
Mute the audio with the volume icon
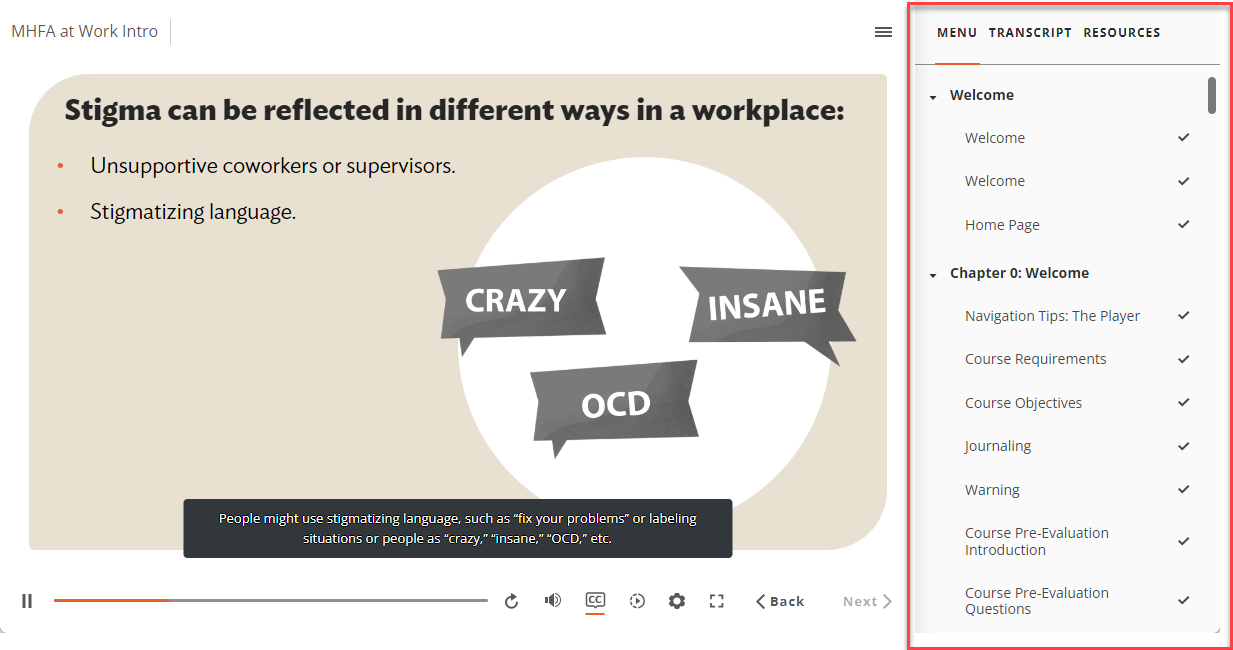coord(552,601)
